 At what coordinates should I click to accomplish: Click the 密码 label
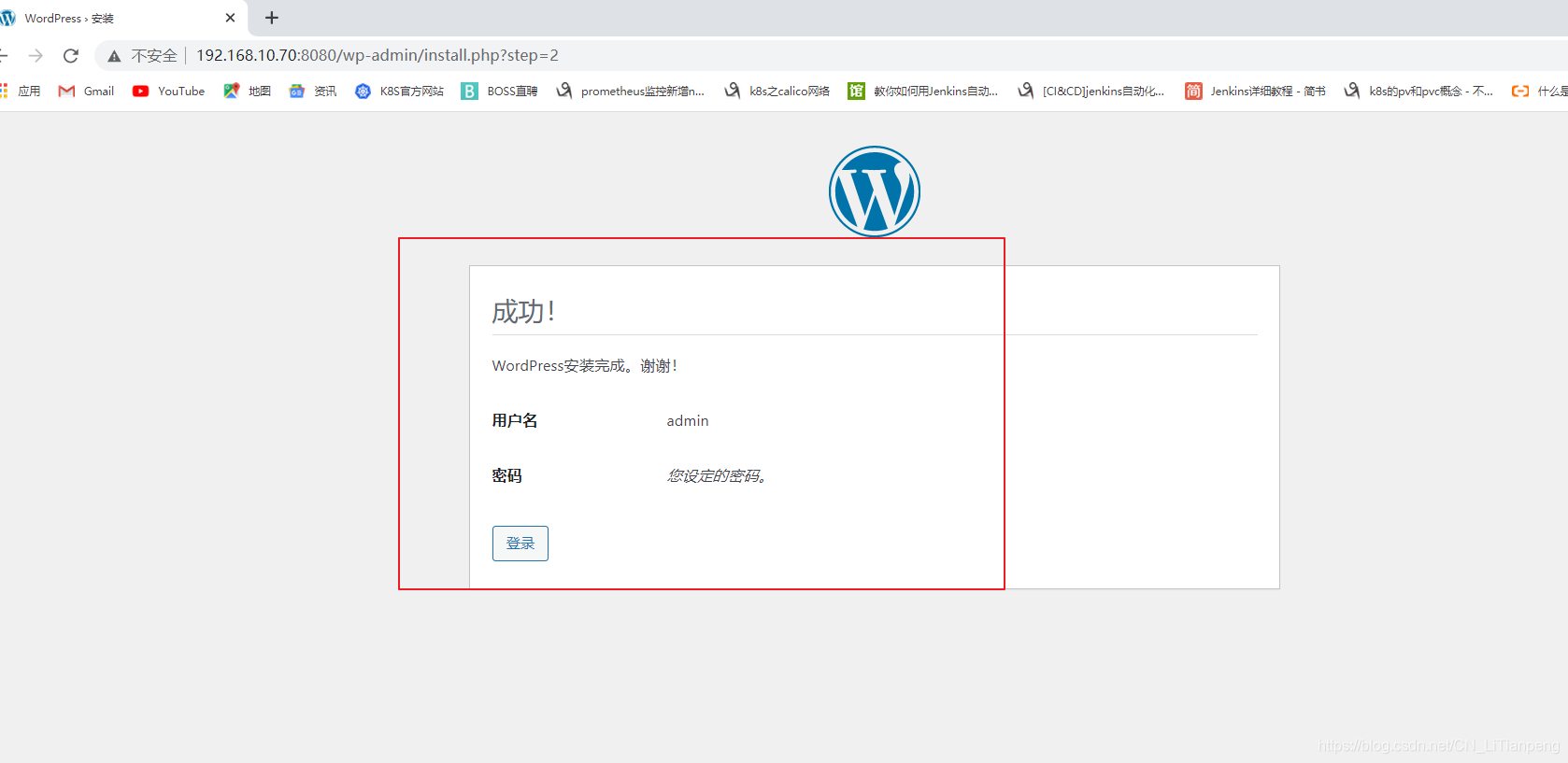(x=507, y=476)
